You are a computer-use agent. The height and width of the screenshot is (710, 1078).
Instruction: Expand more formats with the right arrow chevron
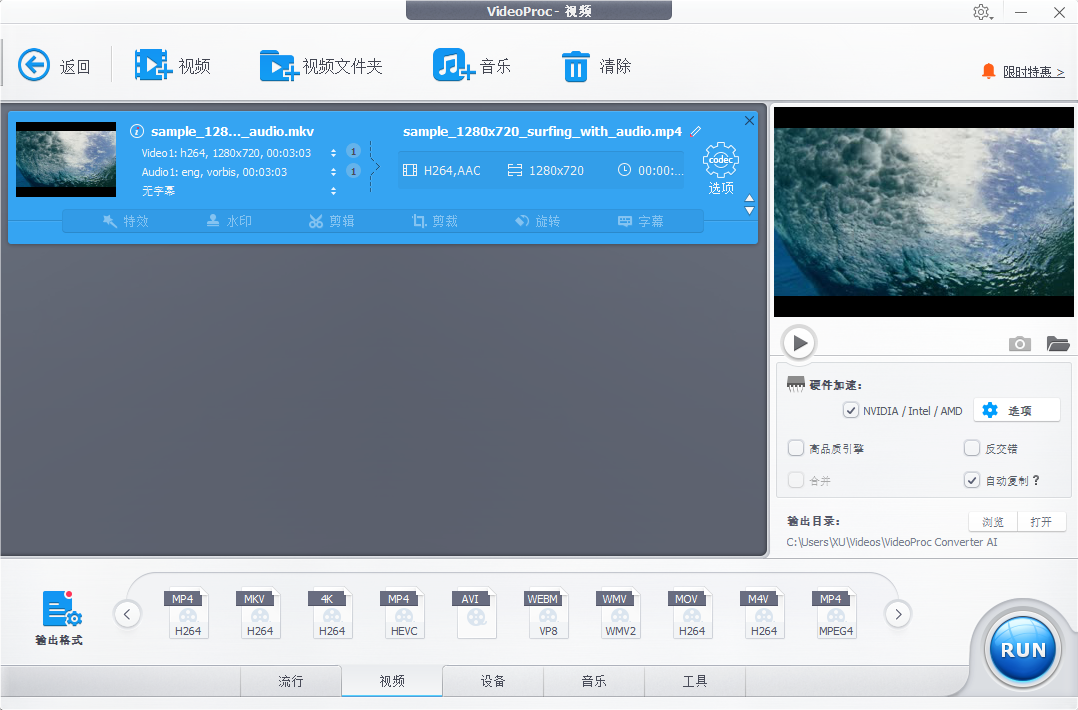pos(897,613)
